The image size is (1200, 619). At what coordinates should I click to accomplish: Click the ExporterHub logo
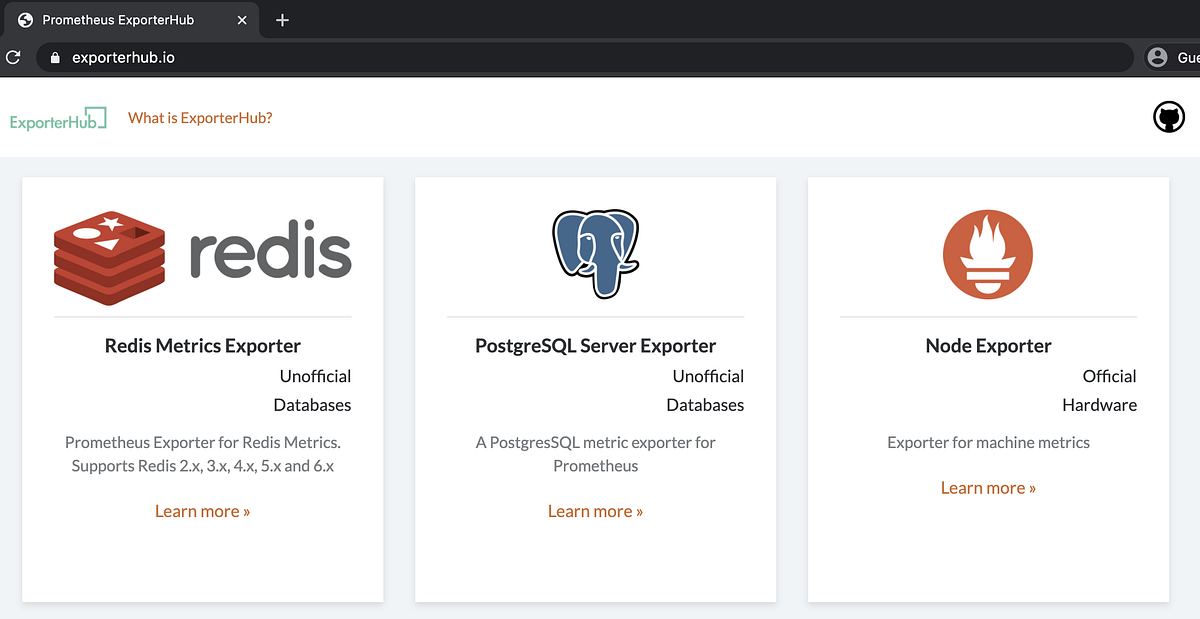[x=57, y=117]
